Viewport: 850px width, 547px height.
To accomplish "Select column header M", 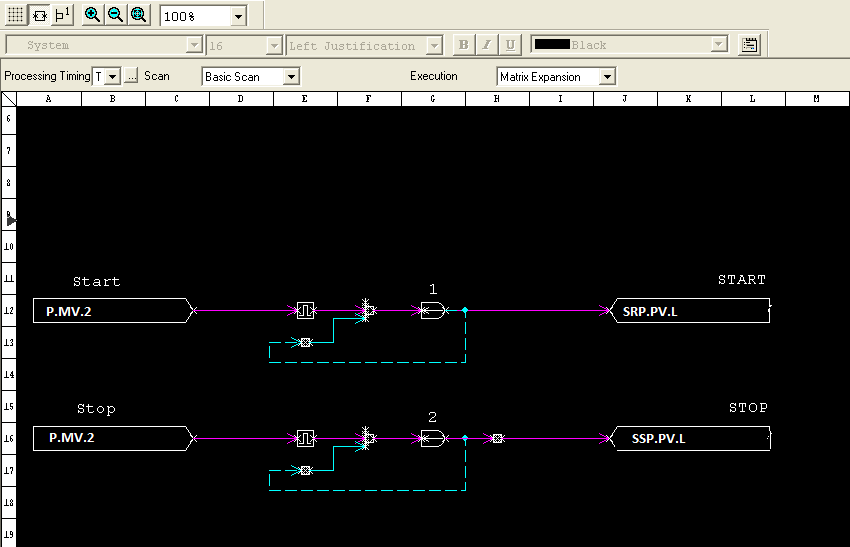I will [x=816, y=99].
